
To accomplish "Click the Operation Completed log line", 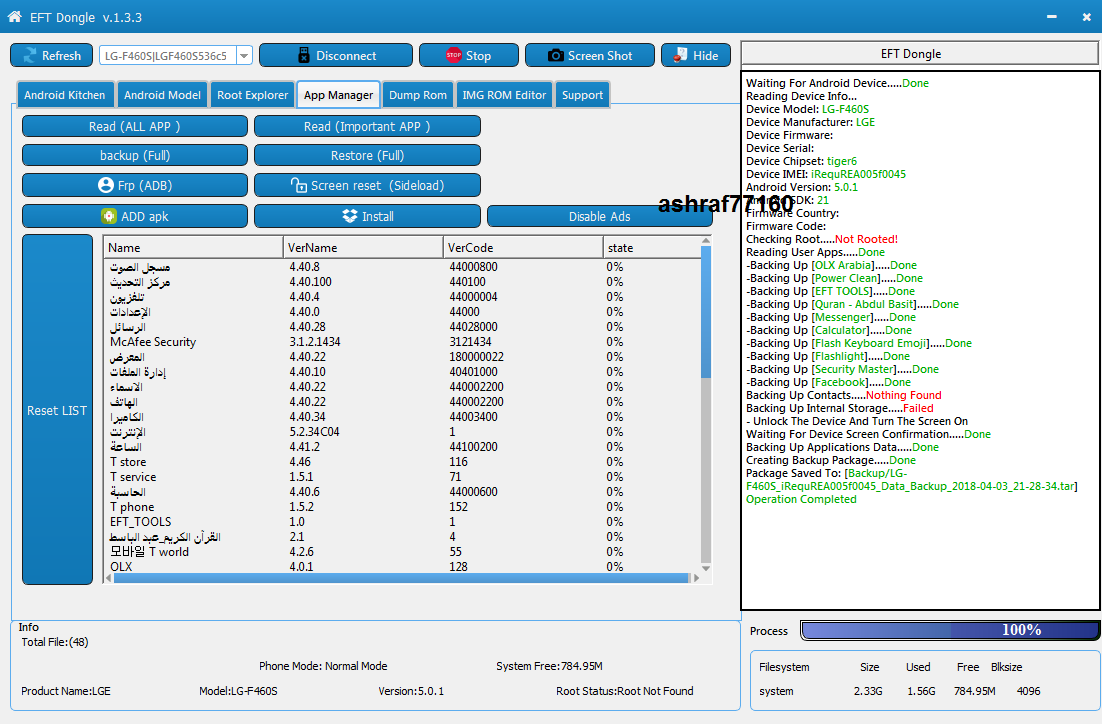I will pos(801,499).
